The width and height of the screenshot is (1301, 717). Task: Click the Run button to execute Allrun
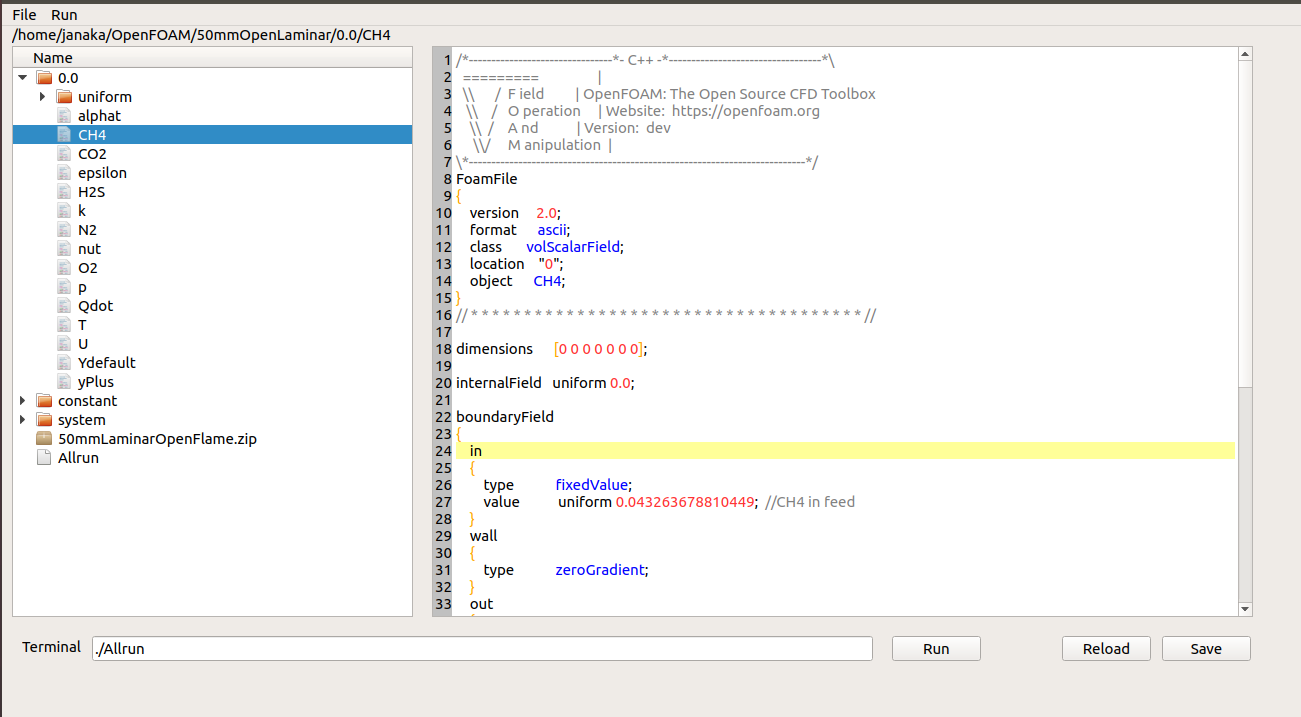935,648
